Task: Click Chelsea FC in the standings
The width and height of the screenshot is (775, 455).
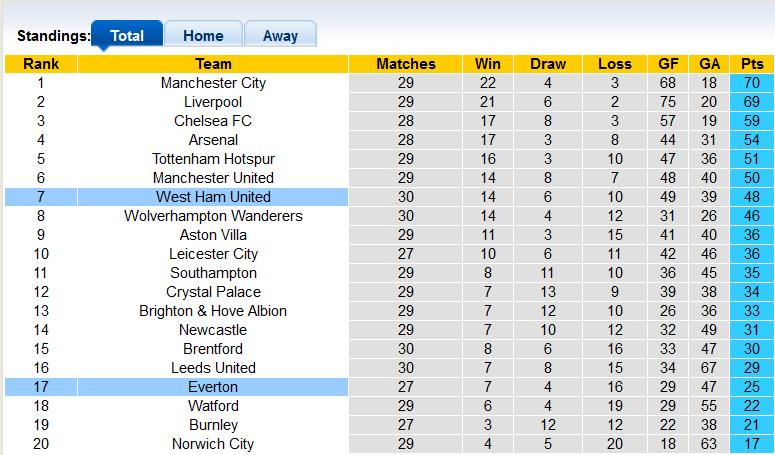Action: pos(213,121)
